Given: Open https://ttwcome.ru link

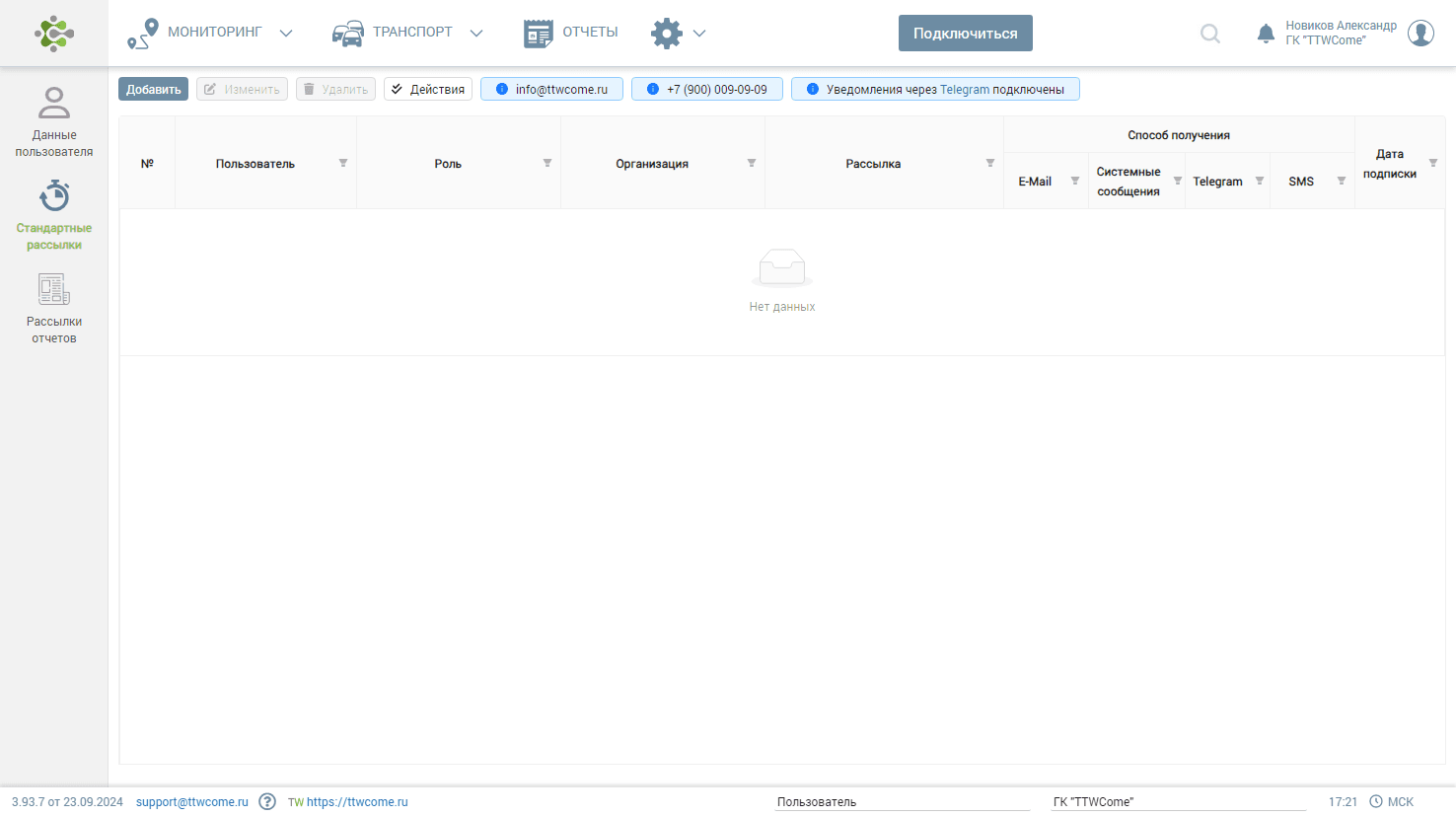Looking at the screenshot, I should (x=357, y=802).
